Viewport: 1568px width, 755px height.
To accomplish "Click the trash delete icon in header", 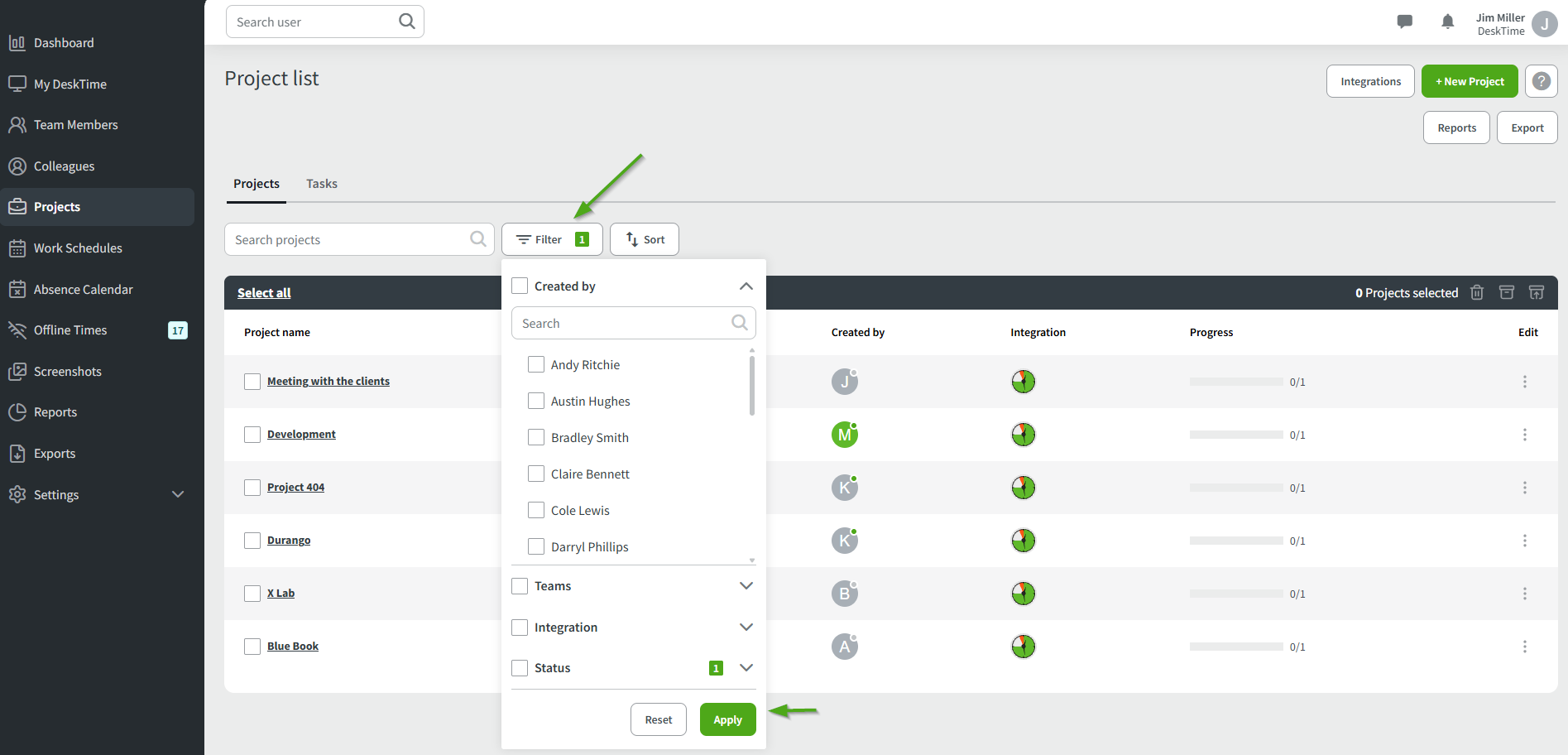I will (x=1477, y=292).
